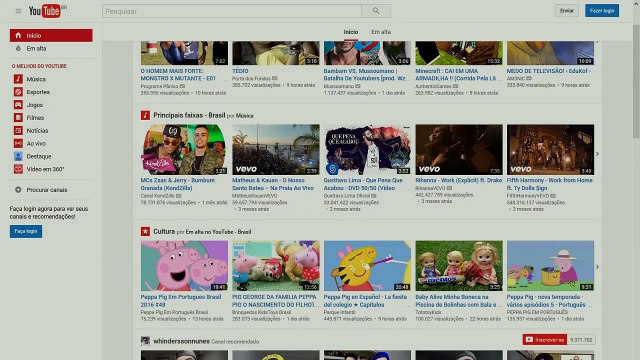Screen dimensions: 640x360
Task: Open the Ao vivo sidebar icon
Action: (18, 143)
